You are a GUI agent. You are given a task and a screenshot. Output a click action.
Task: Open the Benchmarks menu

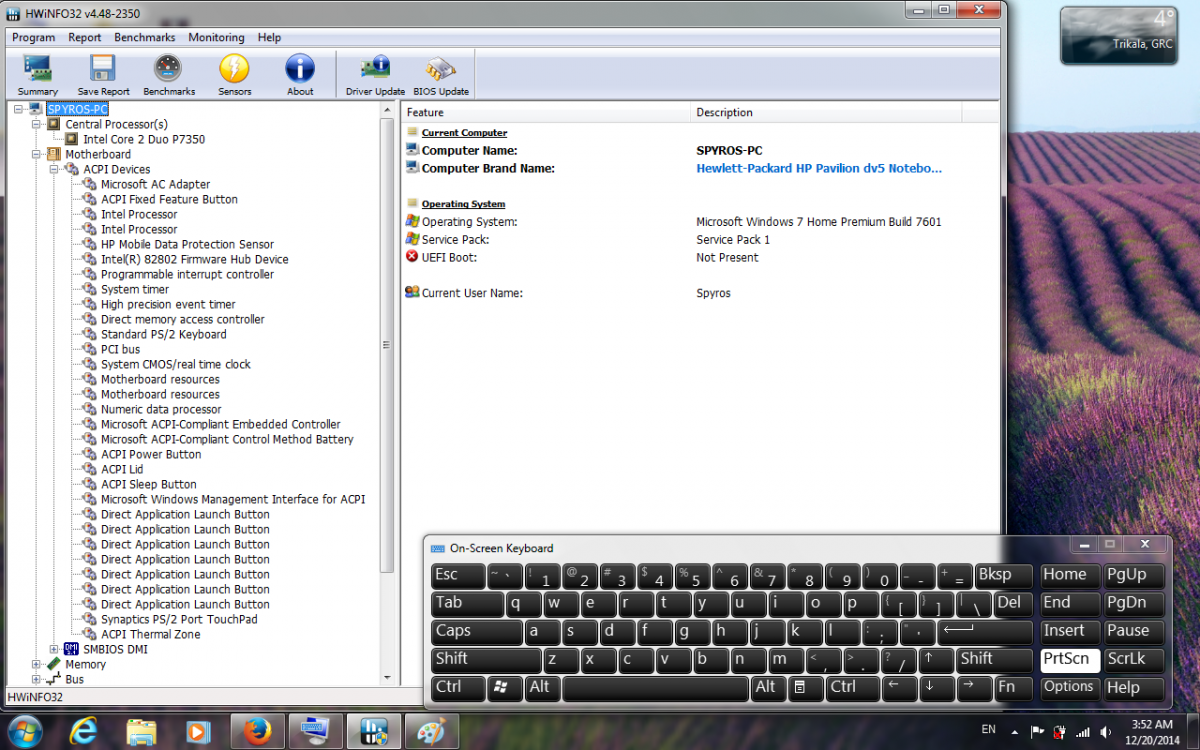(145, 37)
